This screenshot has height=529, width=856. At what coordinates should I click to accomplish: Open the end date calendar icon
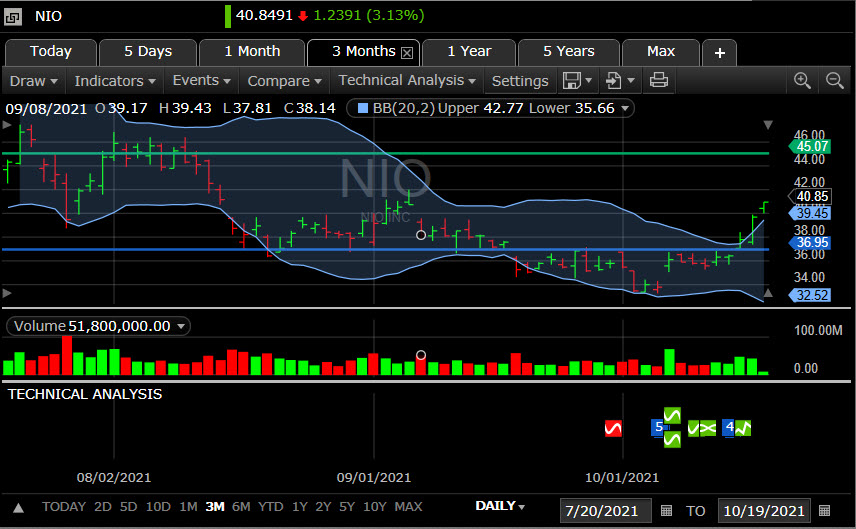pos(824,510)
